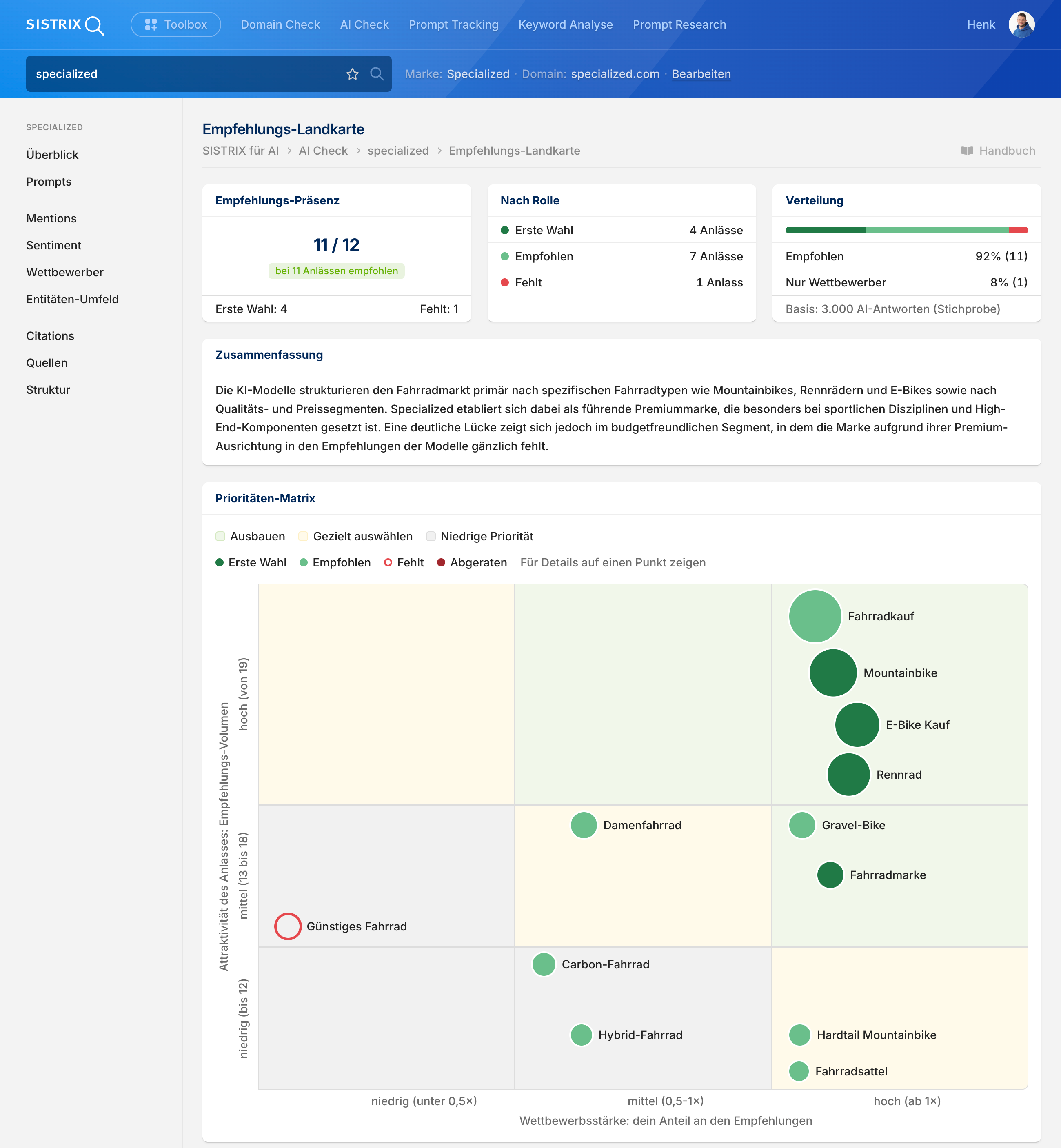
Task: Click the Damenfahrrad bubble
Action: [583, 825]
